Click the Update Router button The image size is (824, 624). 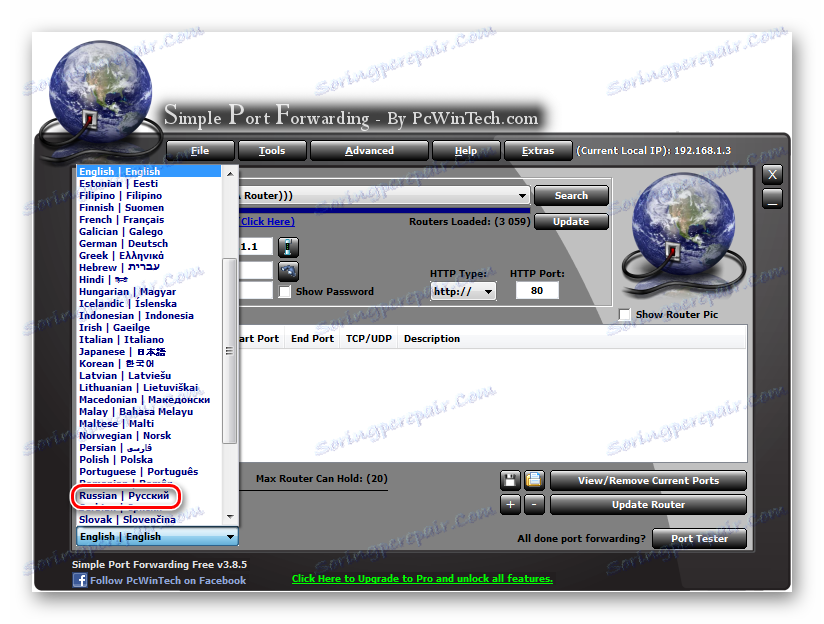(648, 505)
